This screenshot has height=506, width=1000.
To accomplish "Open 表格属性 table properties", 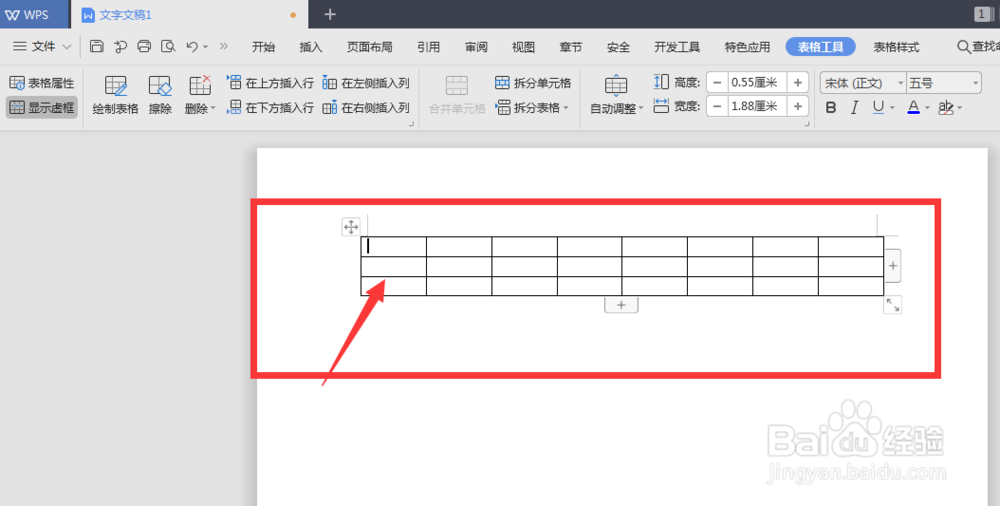I will 42,83.
